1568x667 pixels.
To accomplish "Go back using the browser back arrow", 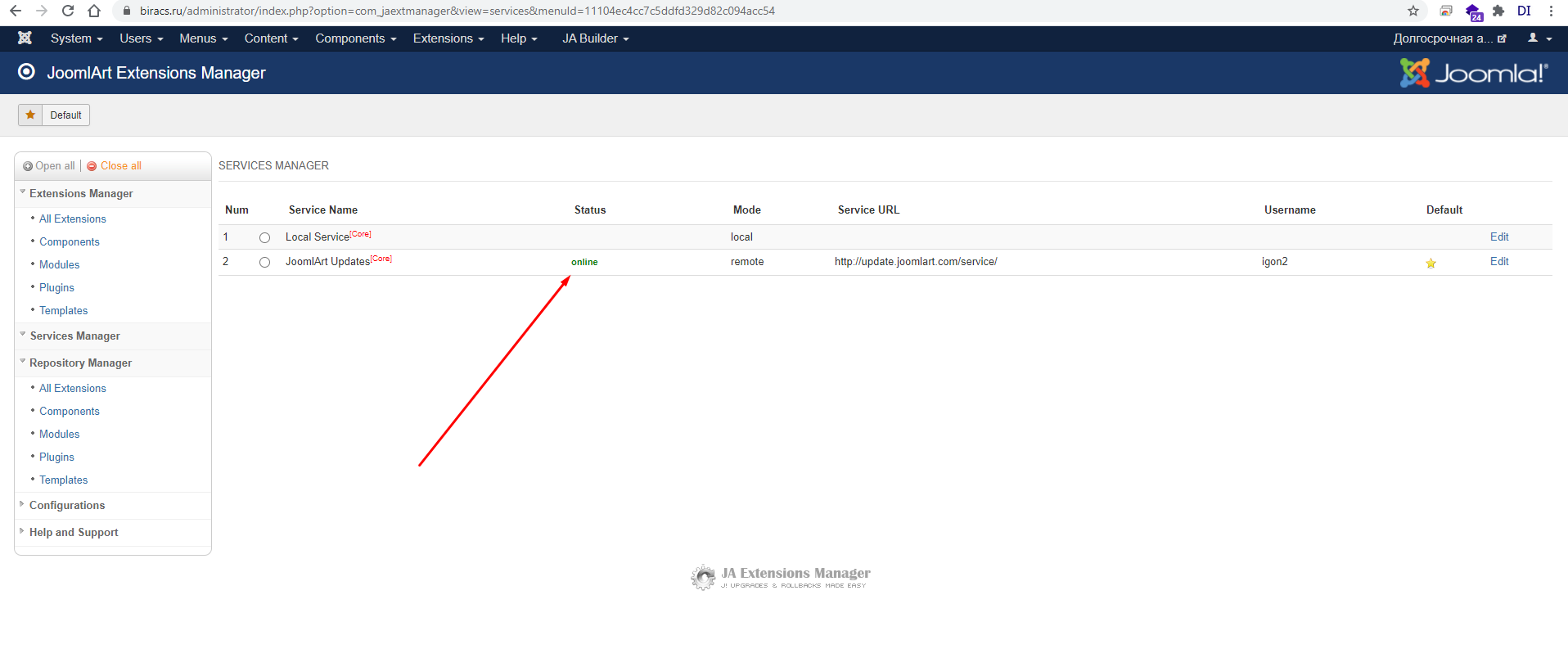I will 16,11.
